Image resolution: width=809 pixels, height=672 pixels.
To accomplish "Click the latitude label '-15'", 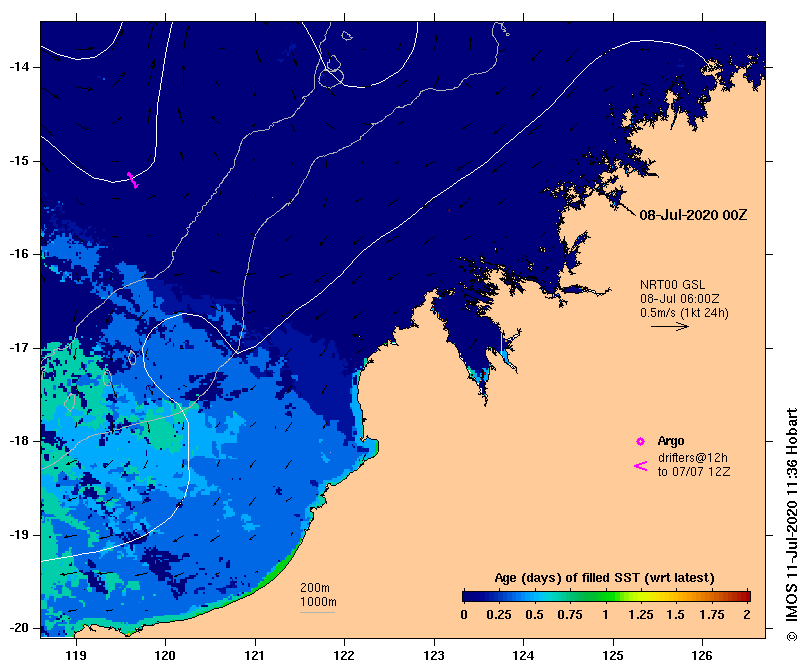I will (19, 161).
